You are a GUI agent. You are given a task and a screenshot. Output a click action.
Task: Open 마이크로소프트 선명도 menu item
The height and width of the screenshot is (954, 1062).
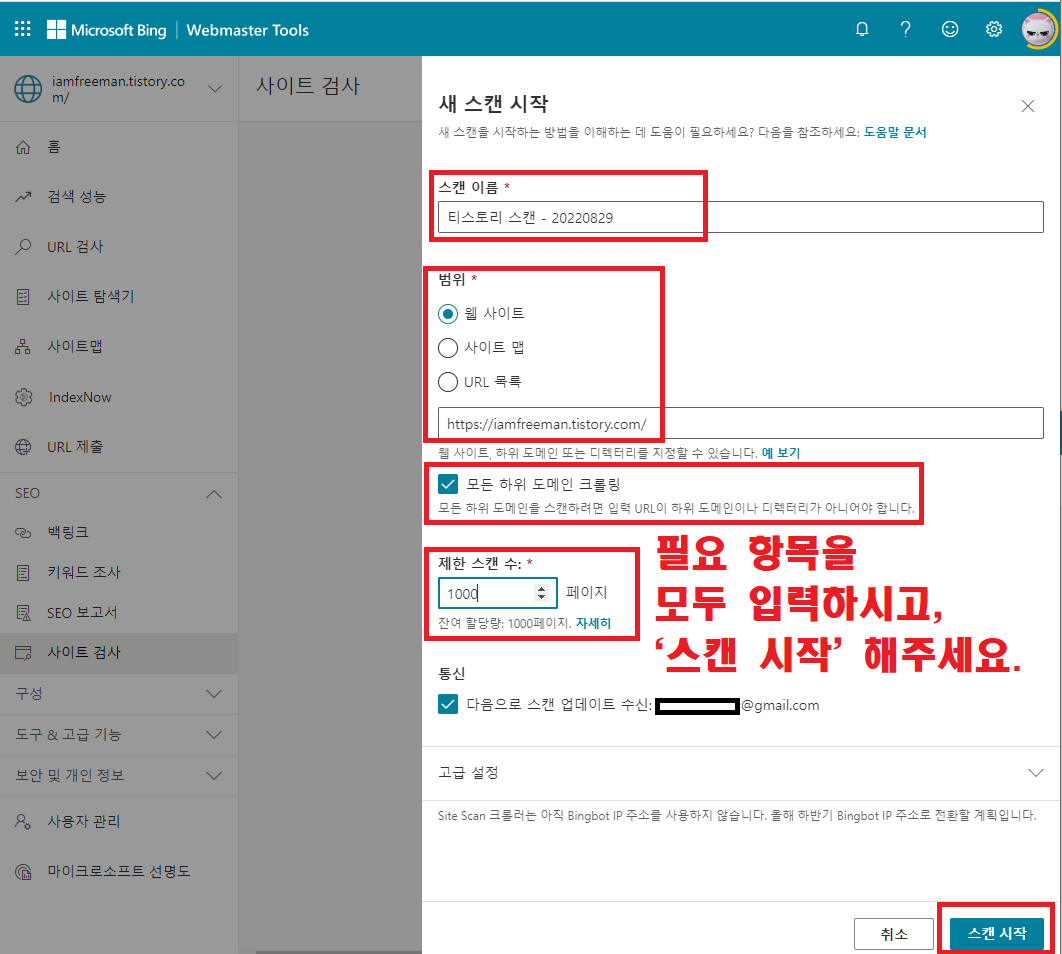[119, 872]
